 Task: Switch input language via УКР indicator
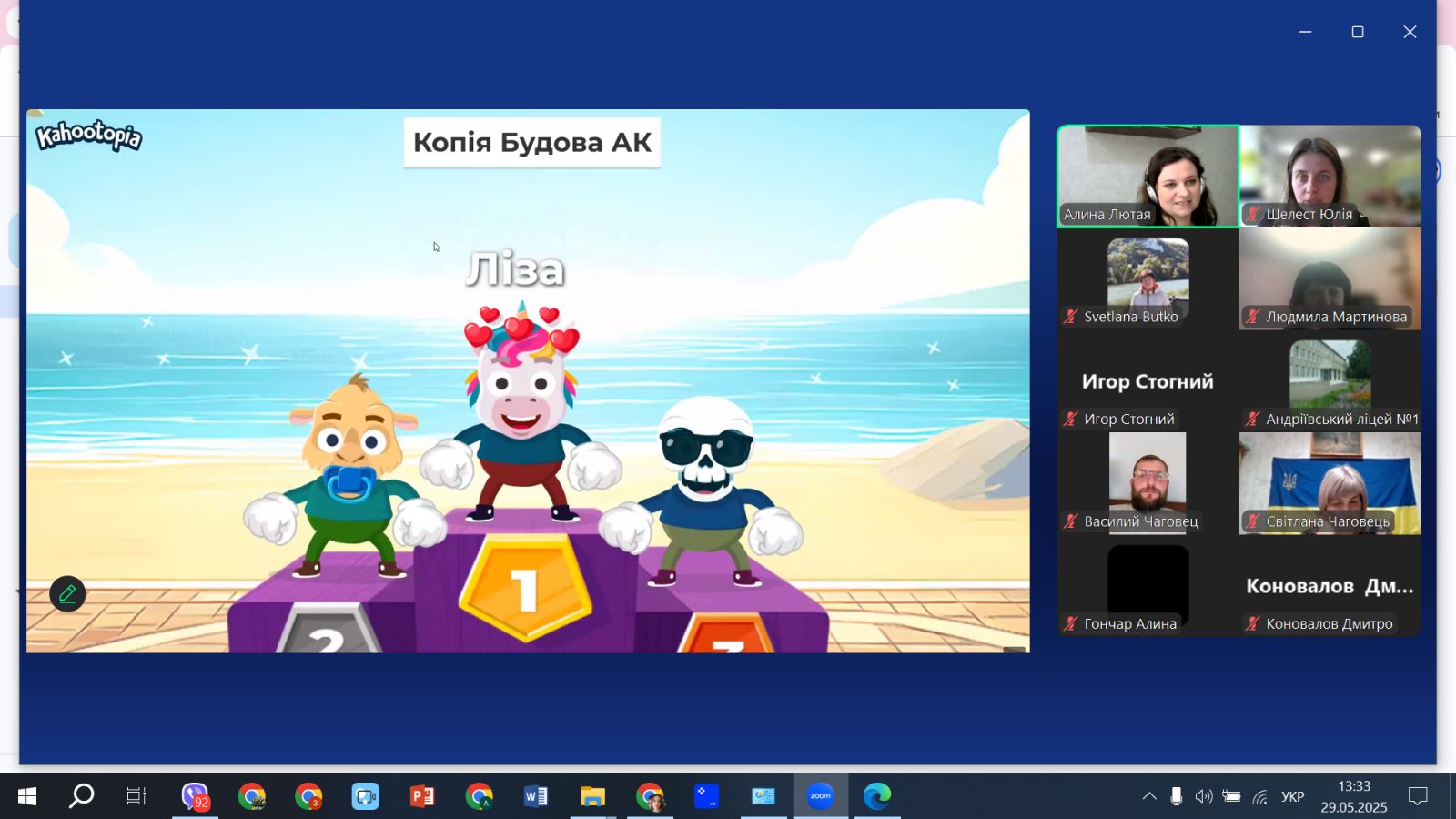point(1292,796)
